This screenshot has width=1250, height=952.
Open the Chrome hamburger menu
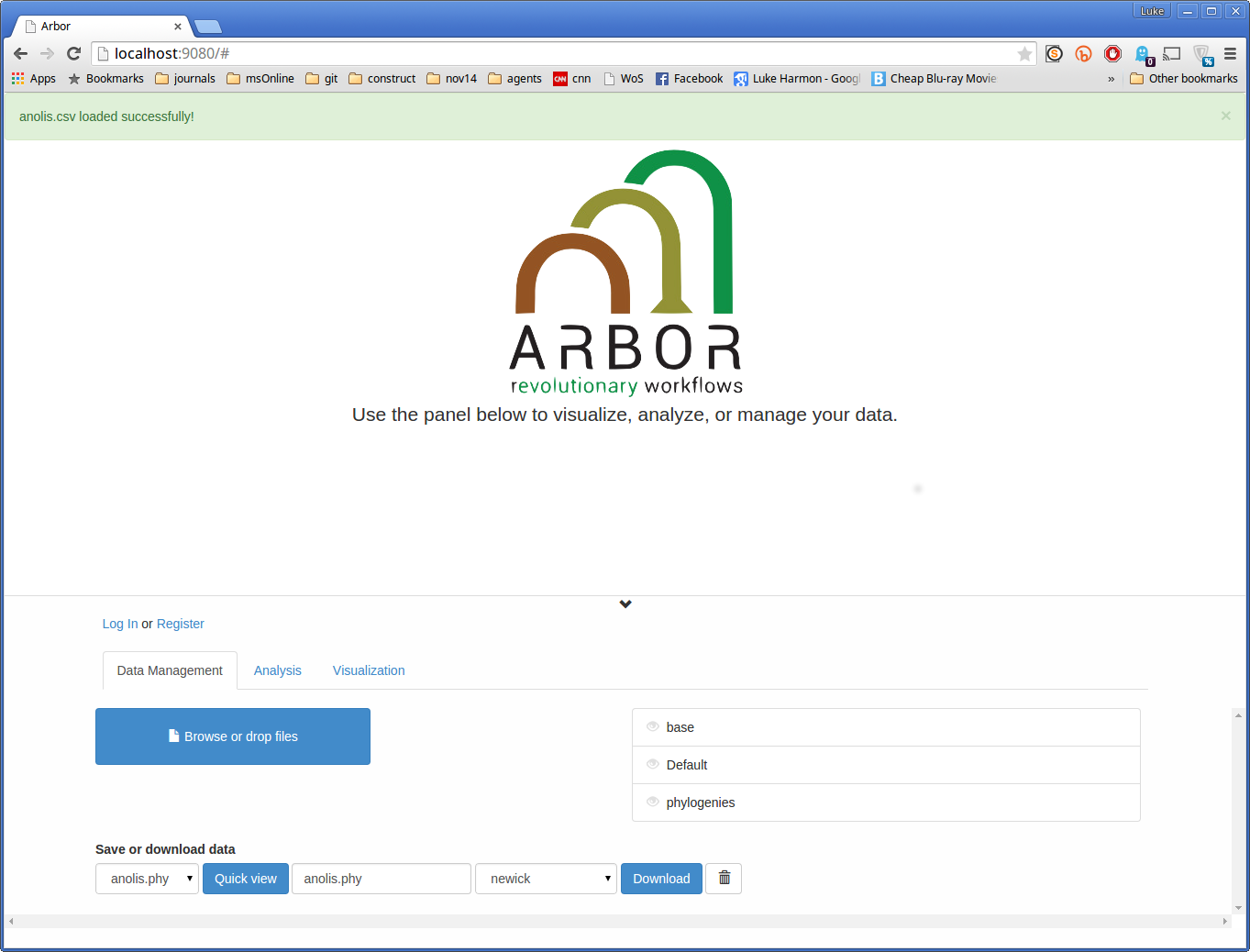tap(1230, 54)
